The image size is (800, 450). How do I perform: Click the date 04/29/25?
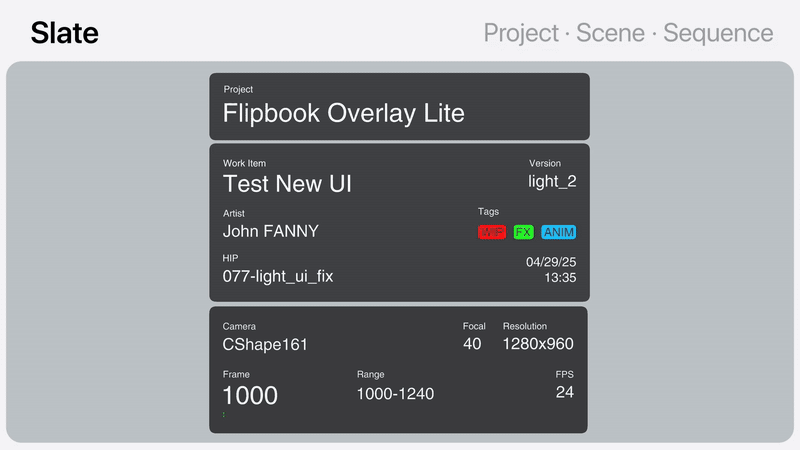551,262
